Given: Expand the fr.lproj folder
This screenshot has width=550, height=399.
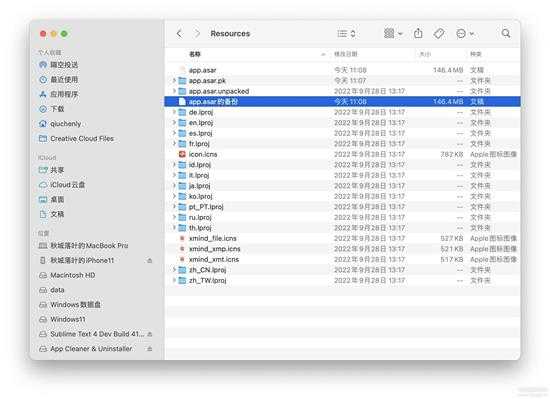Looking at the screenshot, I should 174,144.
